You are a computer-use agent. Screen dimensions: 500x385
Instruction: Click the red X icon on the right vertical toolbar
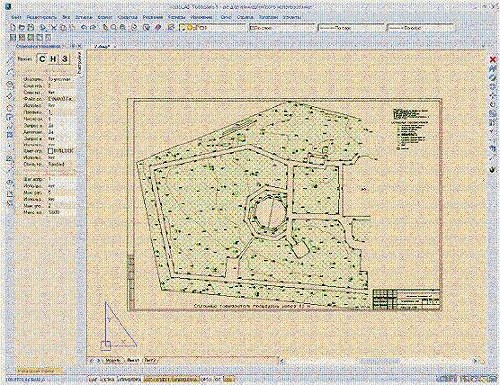pos(493,59)
